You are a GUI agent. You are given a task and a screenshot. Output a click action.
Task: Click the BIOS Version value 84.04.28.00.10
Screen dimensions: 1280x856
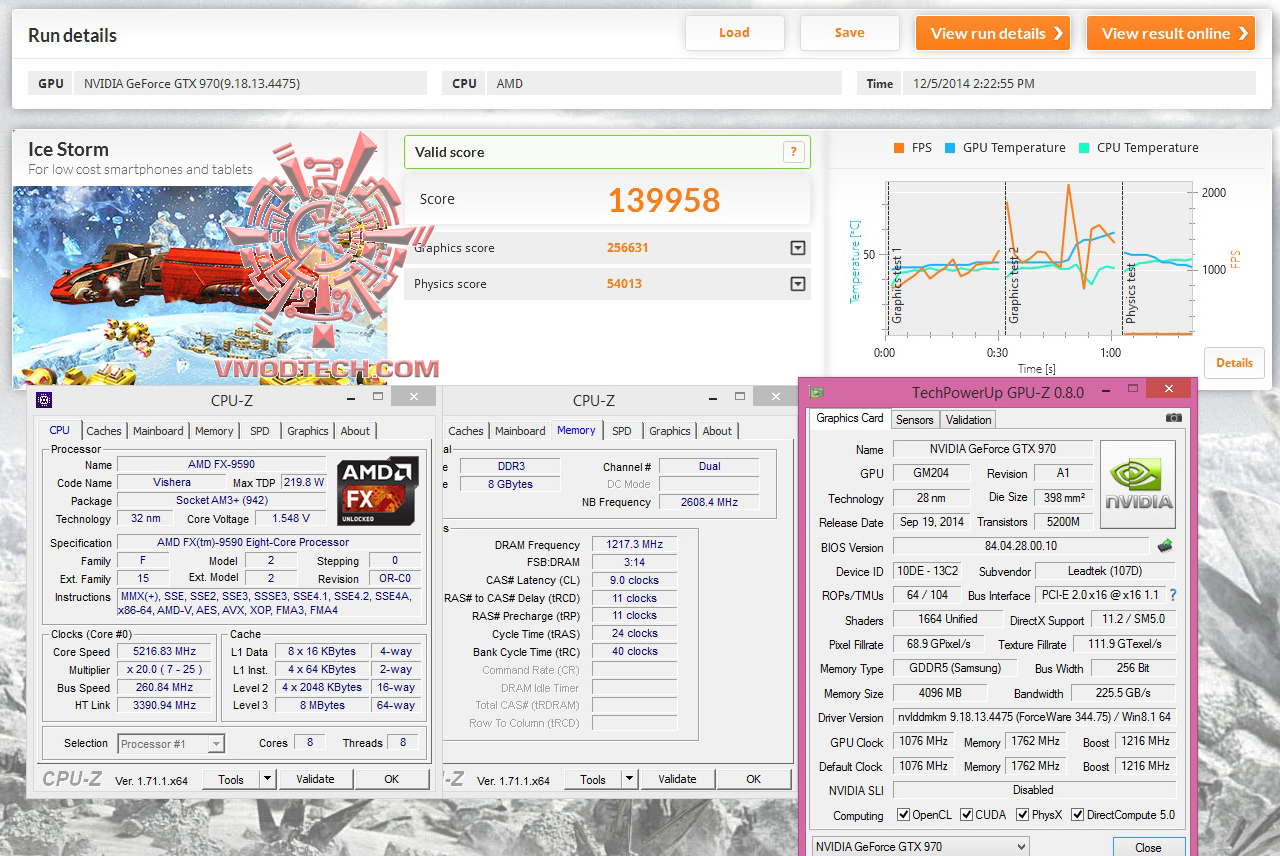coord(1021,547)
